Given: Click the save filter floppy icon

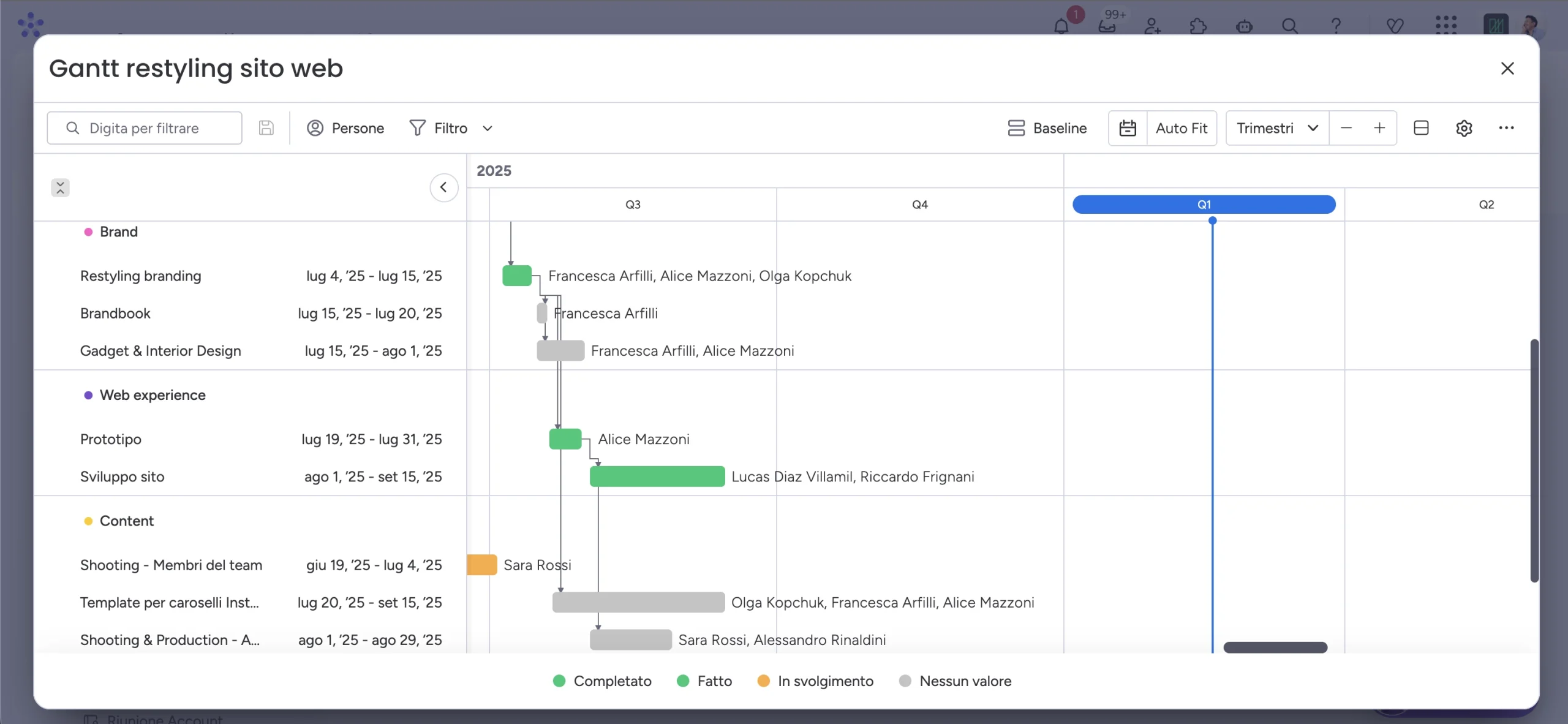Looking at the screenshot, I should tap(266, 128).
